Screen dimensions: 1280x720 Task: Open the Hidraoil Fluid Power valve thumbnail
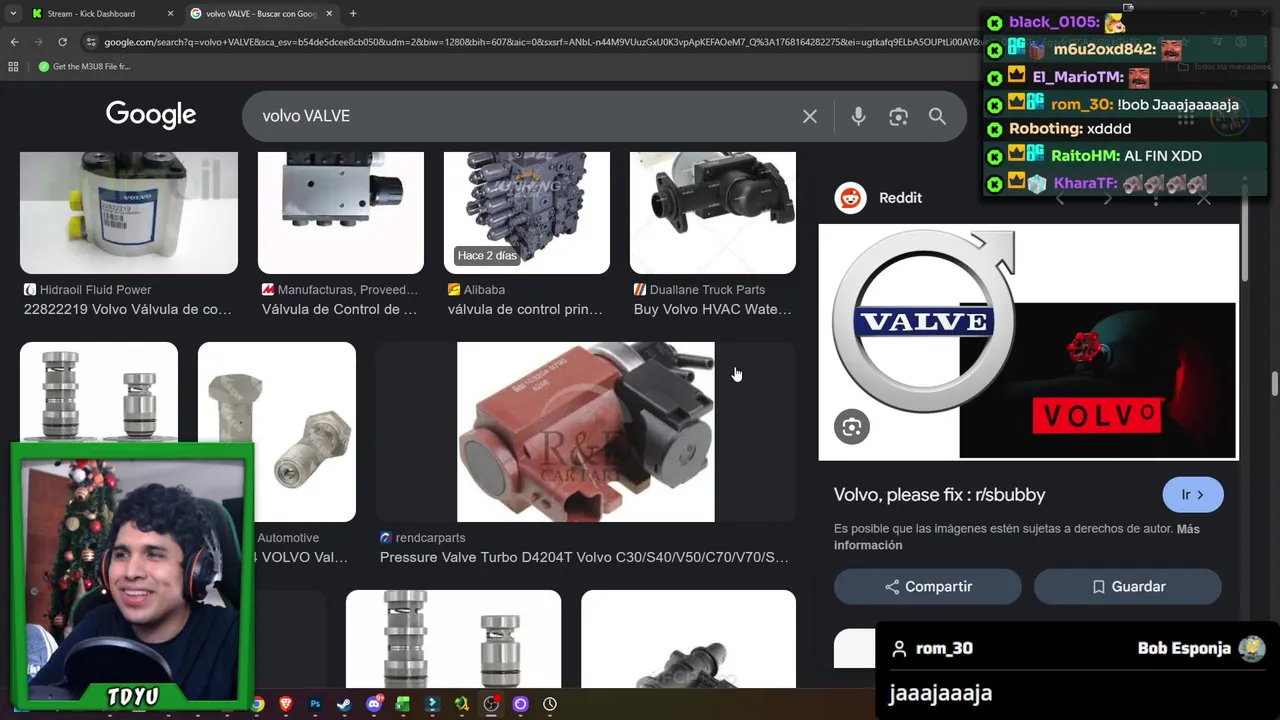tap(129, 212)
